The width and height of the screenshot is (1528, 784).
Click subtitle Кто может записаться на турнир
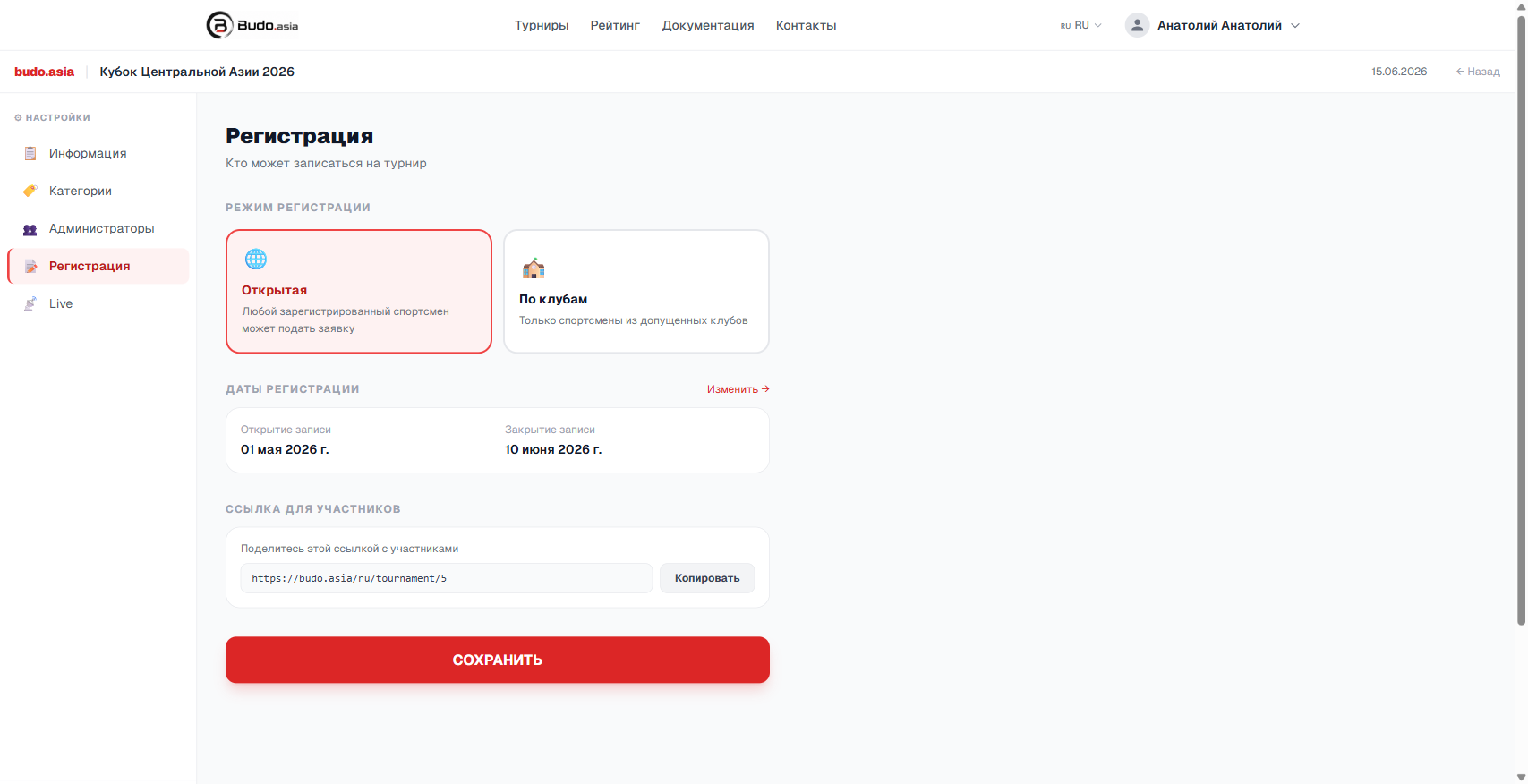click(x=326, y=163)
